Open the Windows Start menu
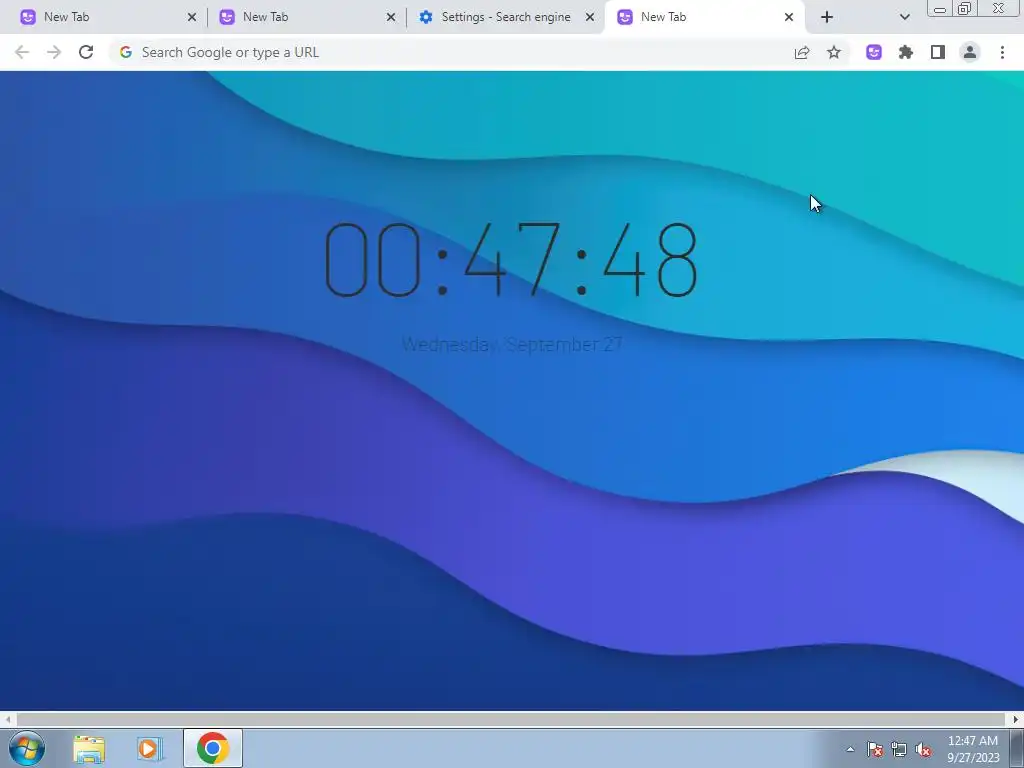This screenshot has width=1024, height=768. click(27, 748)
